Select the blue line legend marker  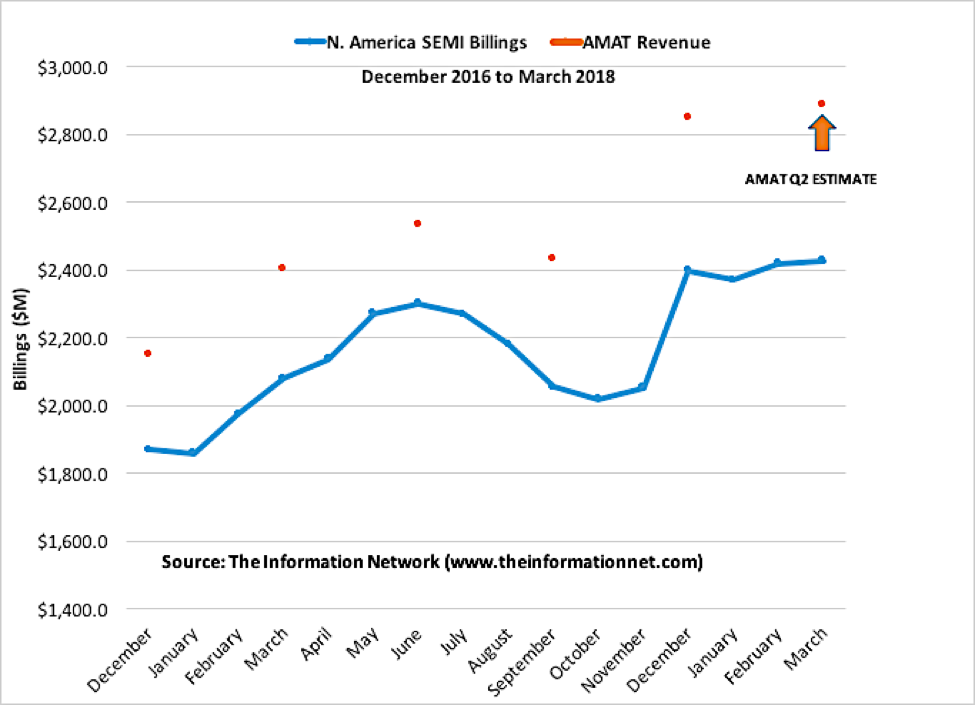(310, 42)
